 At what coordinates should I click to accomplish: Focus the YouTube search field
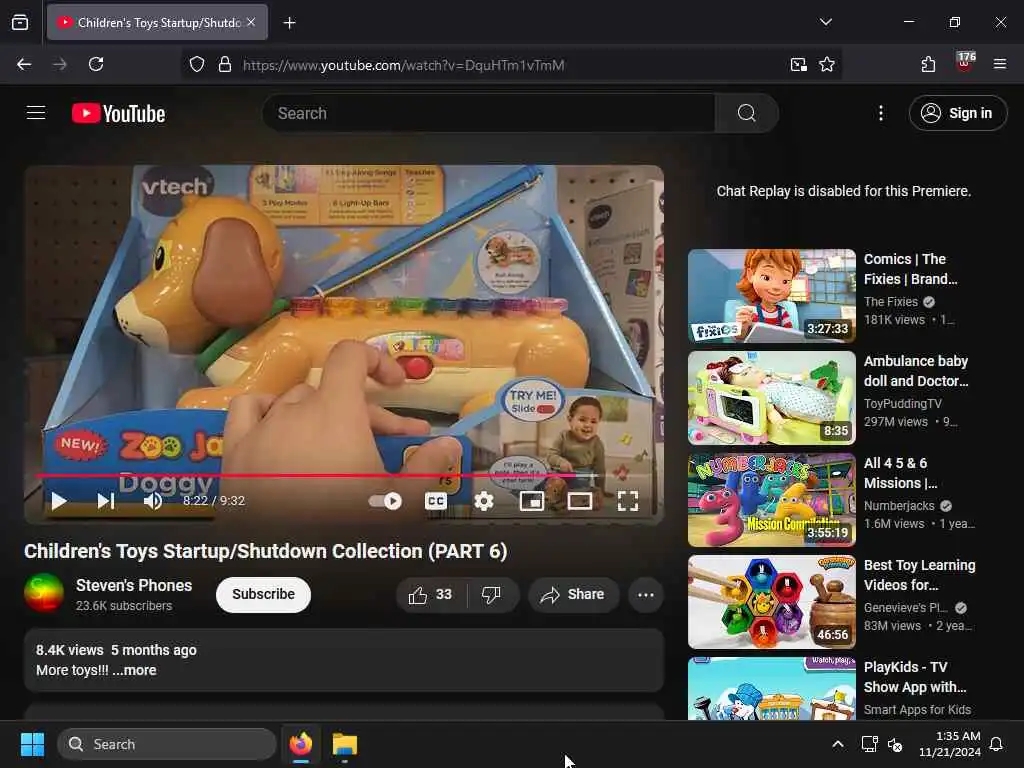488,113
